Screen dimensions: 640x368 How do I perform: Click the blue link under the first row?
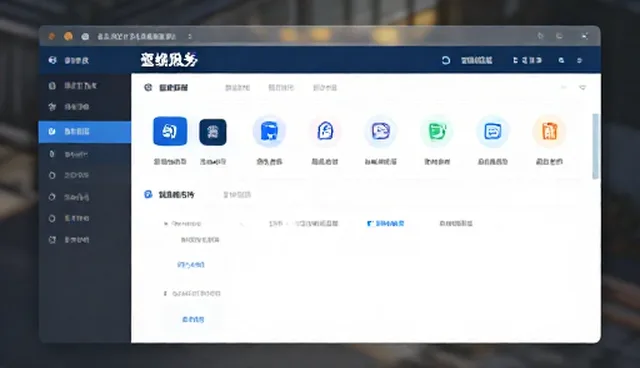pyautogui.click(x=191, y=265)
